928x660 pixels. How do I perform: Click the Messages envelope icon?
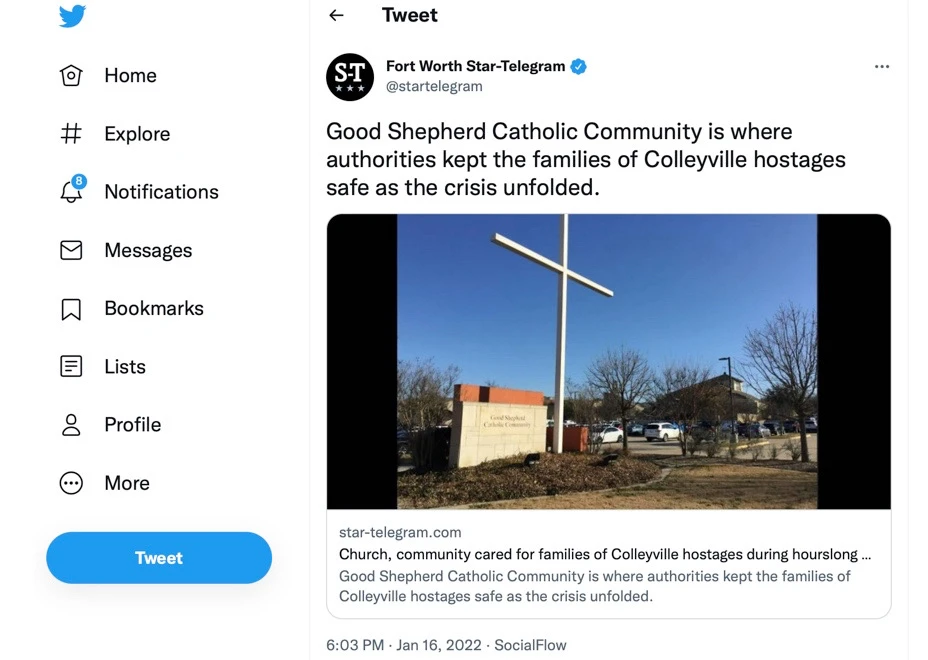tap(71, 250)
